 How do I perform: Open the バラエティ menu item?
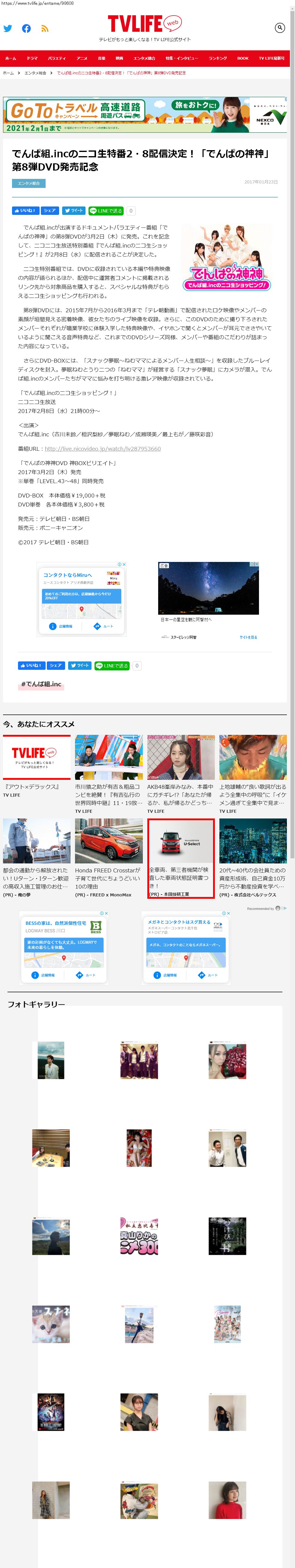[57, 58]
